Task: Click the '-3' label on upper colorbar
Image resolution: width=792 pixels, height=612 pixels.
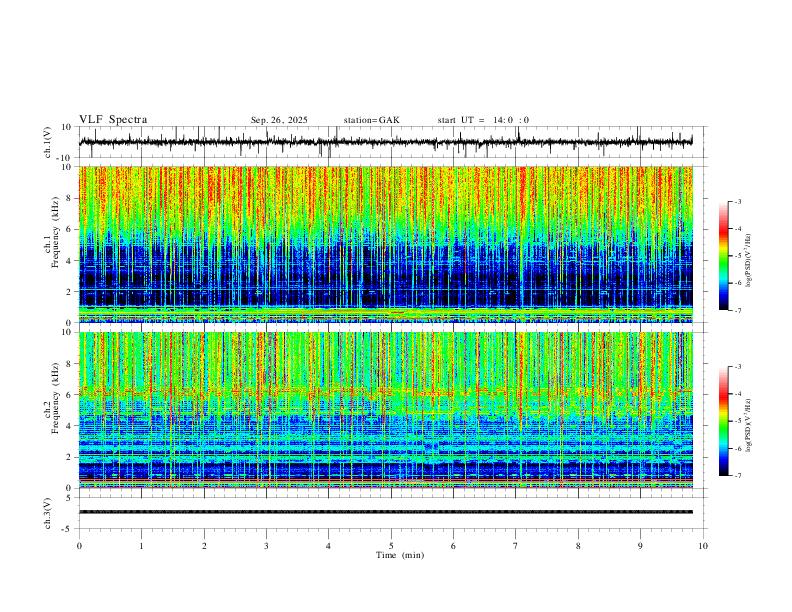Action: (x=737, y=201)
